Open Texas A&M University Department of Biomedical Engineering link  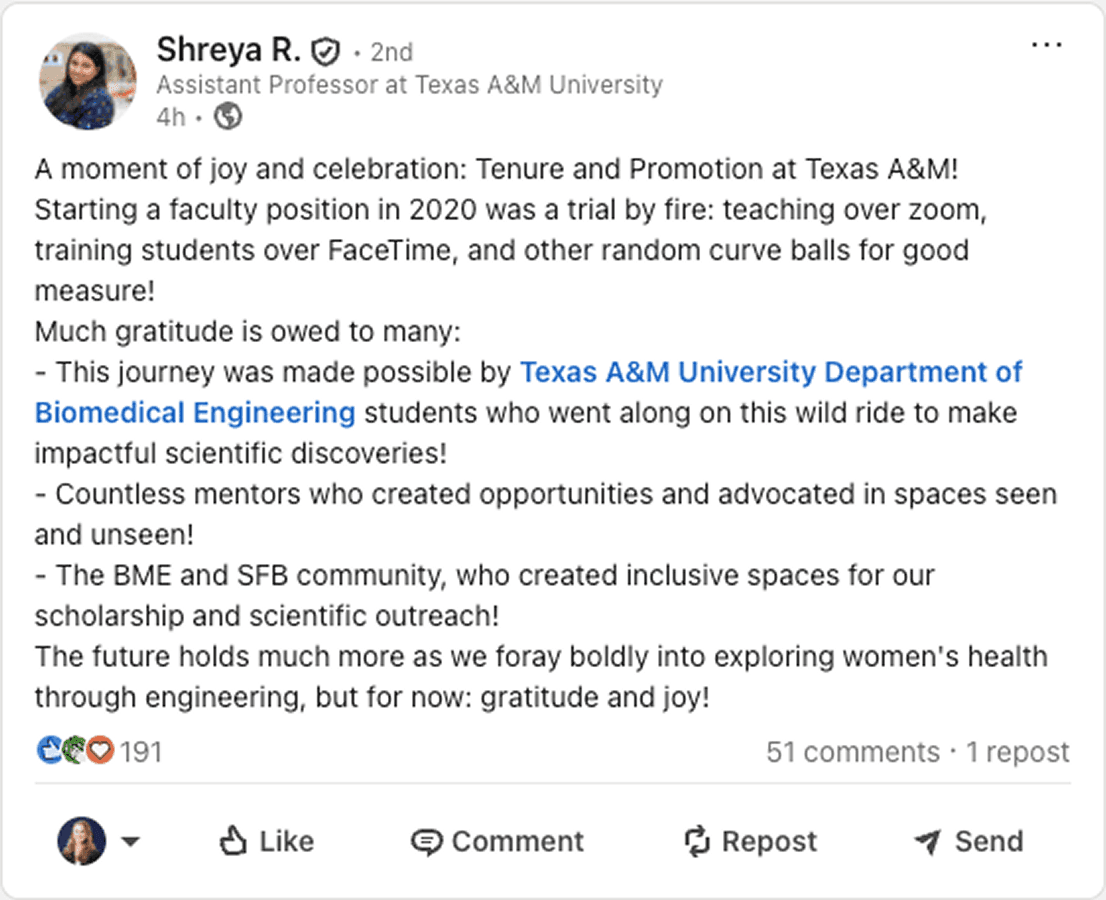[x=528, y=392]
